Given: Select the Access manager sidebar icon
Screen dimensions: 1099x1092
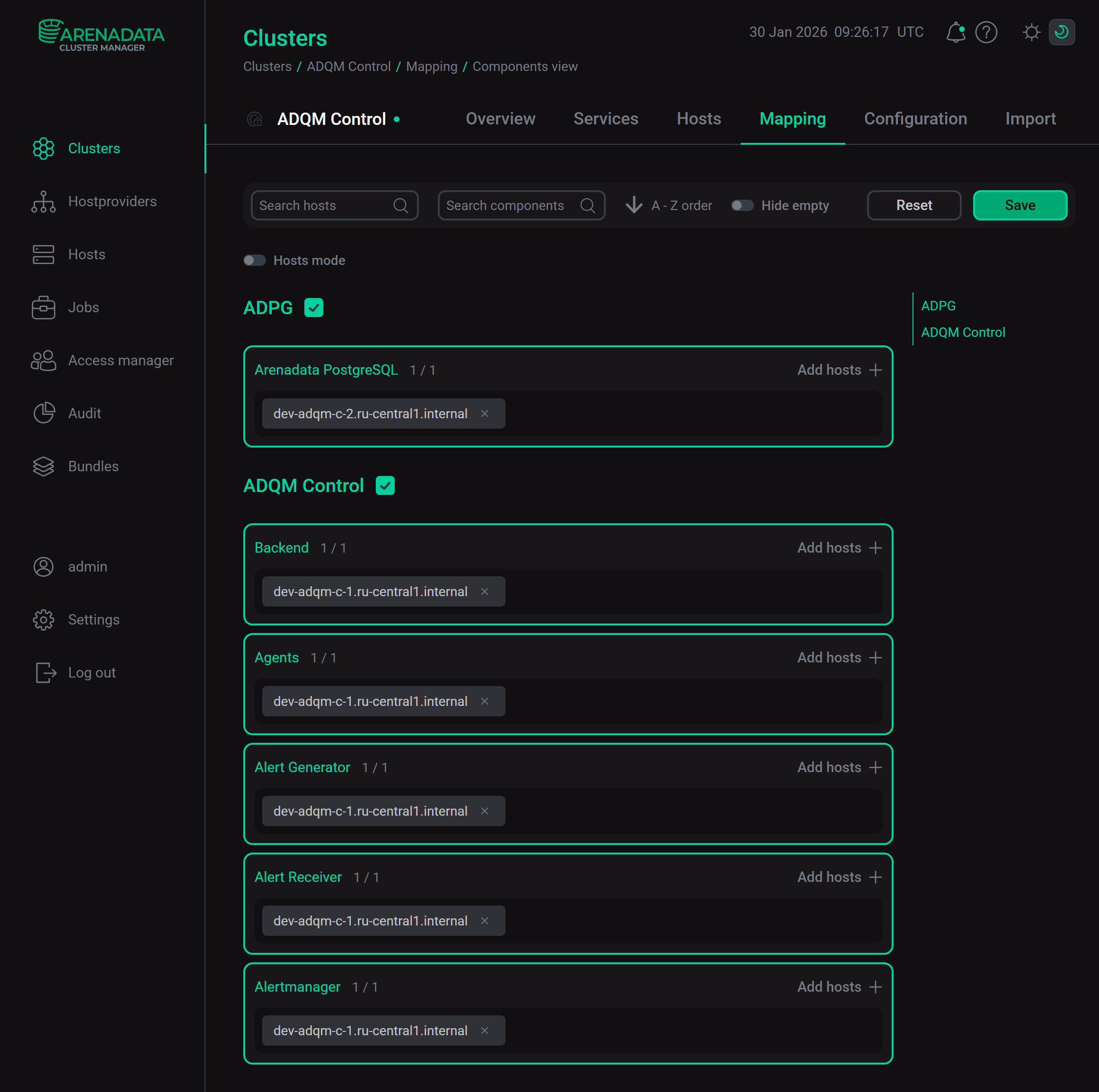Looking at the screenshot, I should tap(43, 360).
